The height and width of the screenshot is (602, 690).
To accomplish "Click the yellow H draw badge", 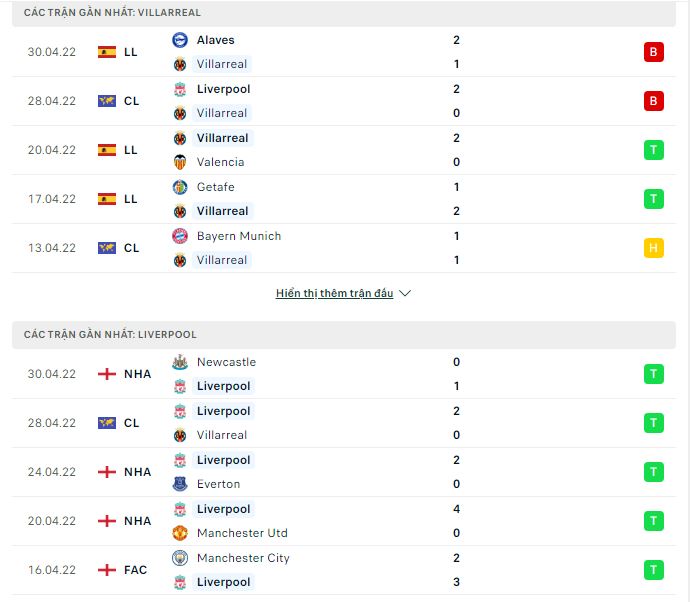I will (x=654, y=248).
